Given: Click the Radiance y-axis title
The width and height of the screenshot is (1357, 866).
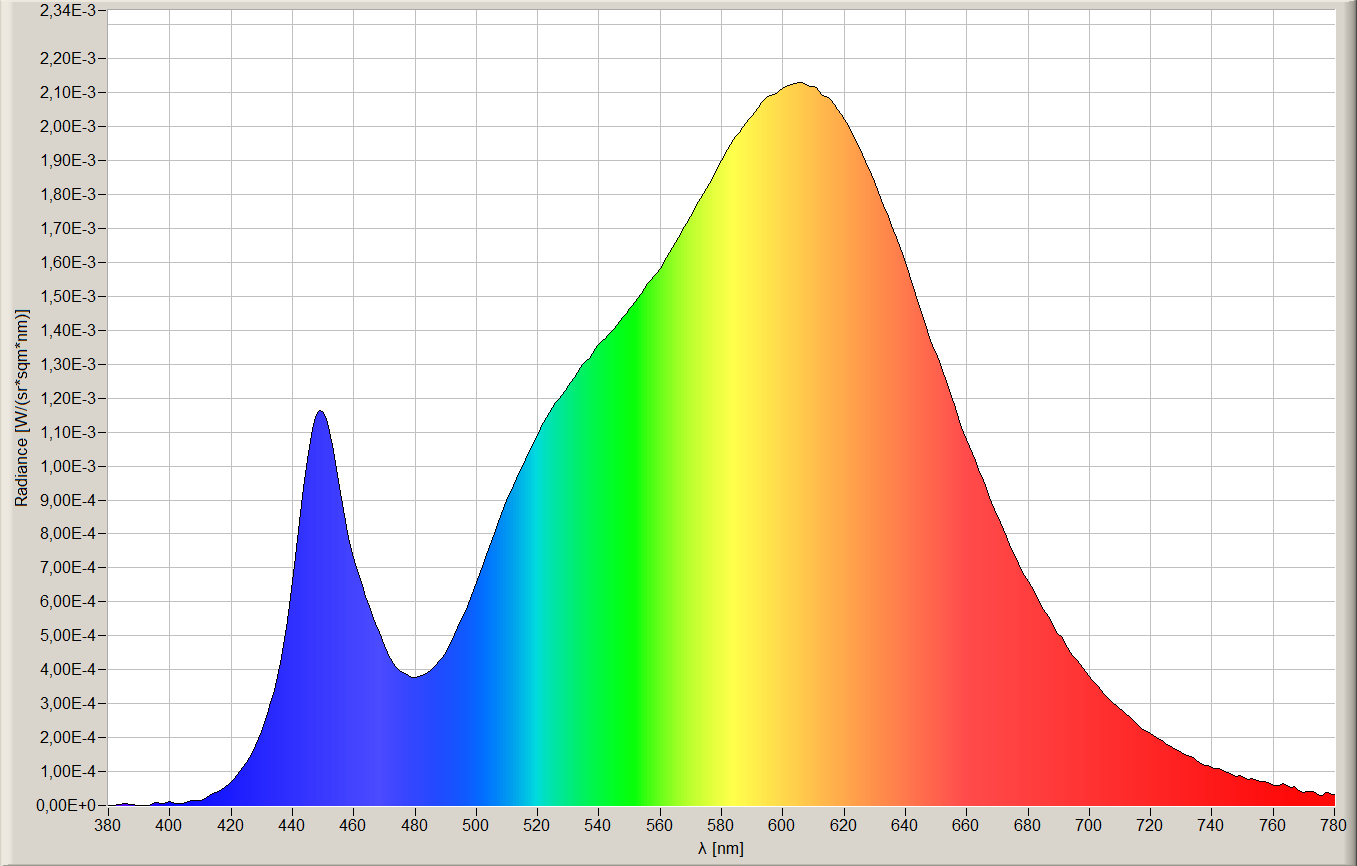Looking at the screenshot, I should (20, 407).
